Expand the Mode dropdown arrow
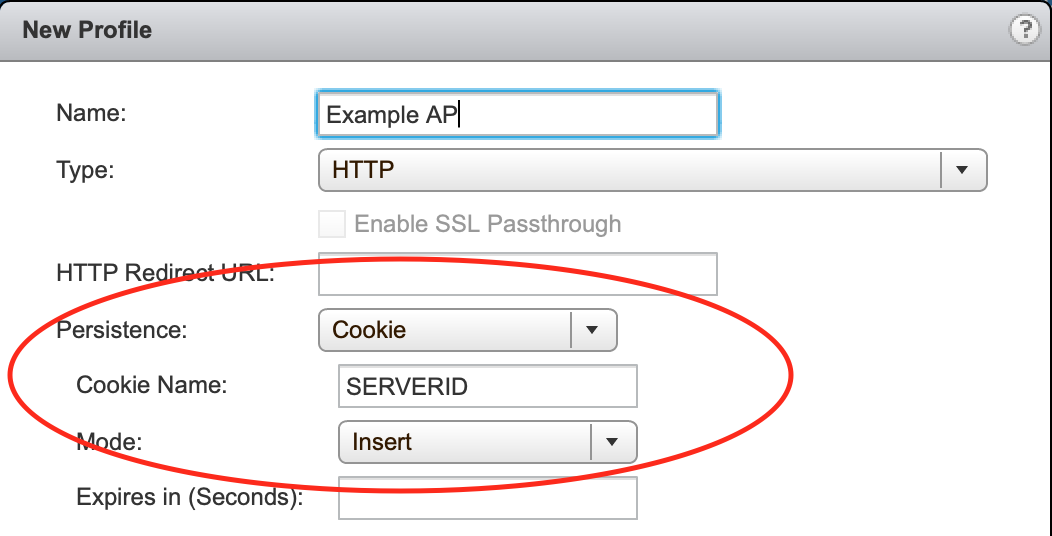The width and height of the screenshot is (1052, 536). tap(612, 441)
